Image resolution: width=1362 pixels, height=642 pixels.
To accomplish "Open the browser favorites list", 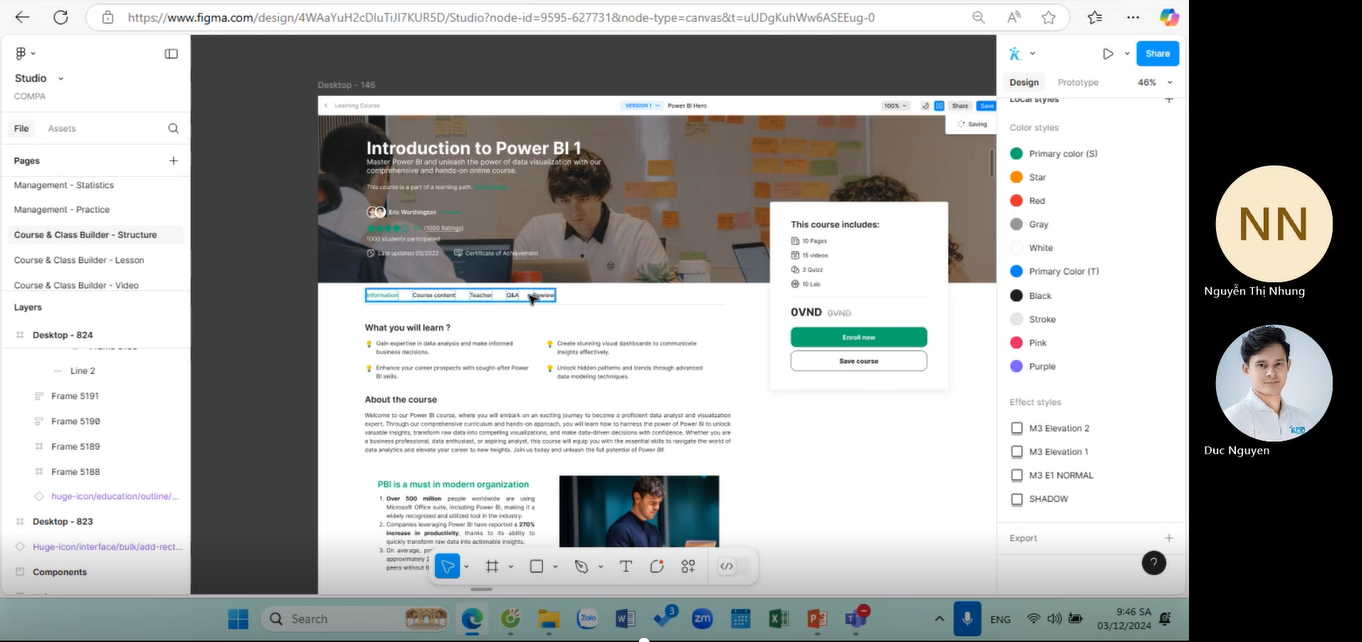I will tap(1095, 17).
